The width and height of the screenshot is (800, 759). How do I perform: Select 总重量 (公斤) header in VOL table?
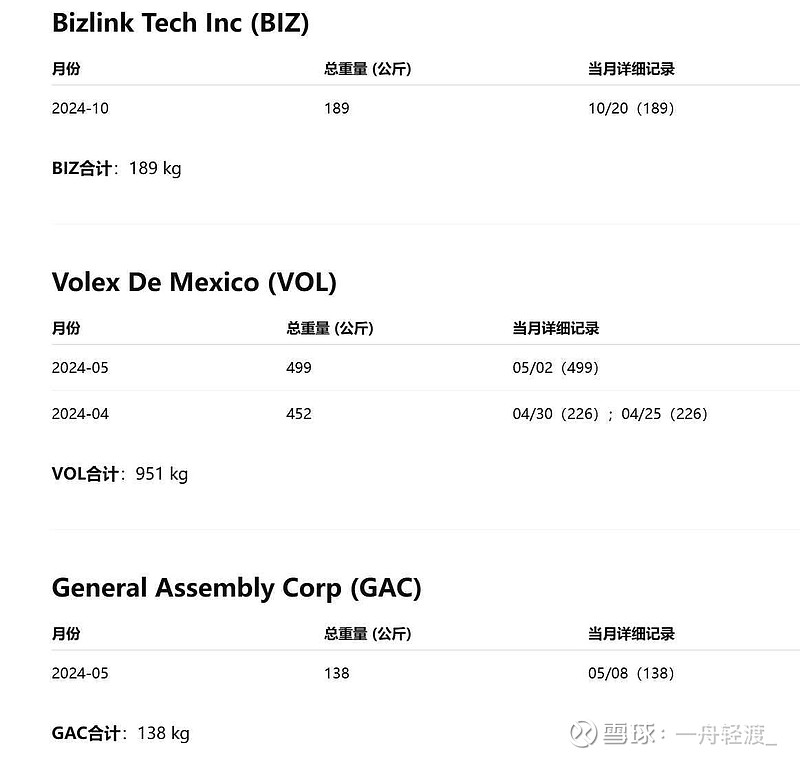click(330, 328)
